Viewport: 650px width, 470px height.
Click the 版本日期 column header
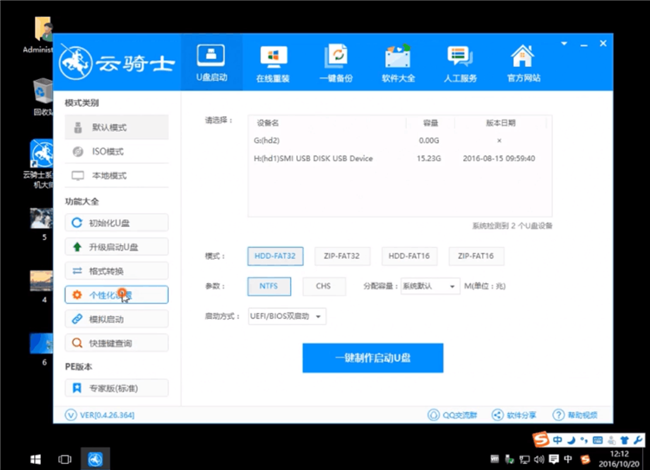tap(500, 123)
